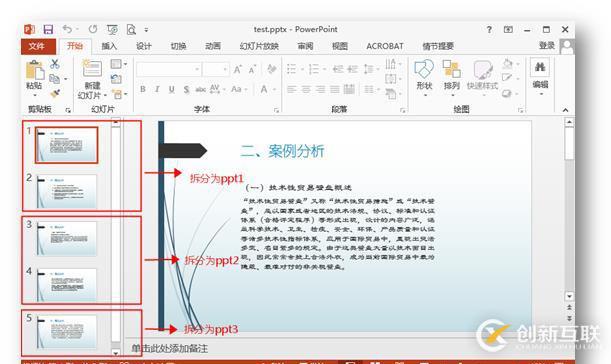This screenshot has height=364, width=611.
Task: Click the Clear All Formatting icon
Action: click(272, 69)
